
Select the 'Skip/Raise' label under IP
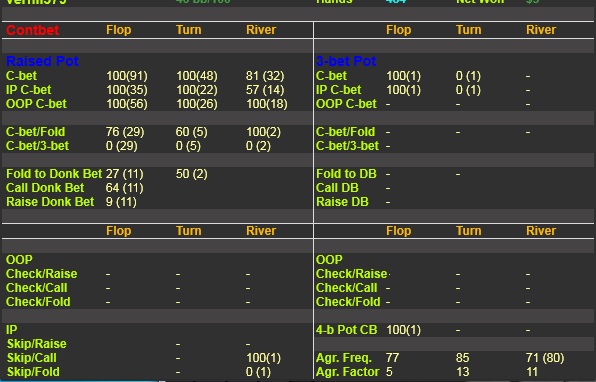37,344
